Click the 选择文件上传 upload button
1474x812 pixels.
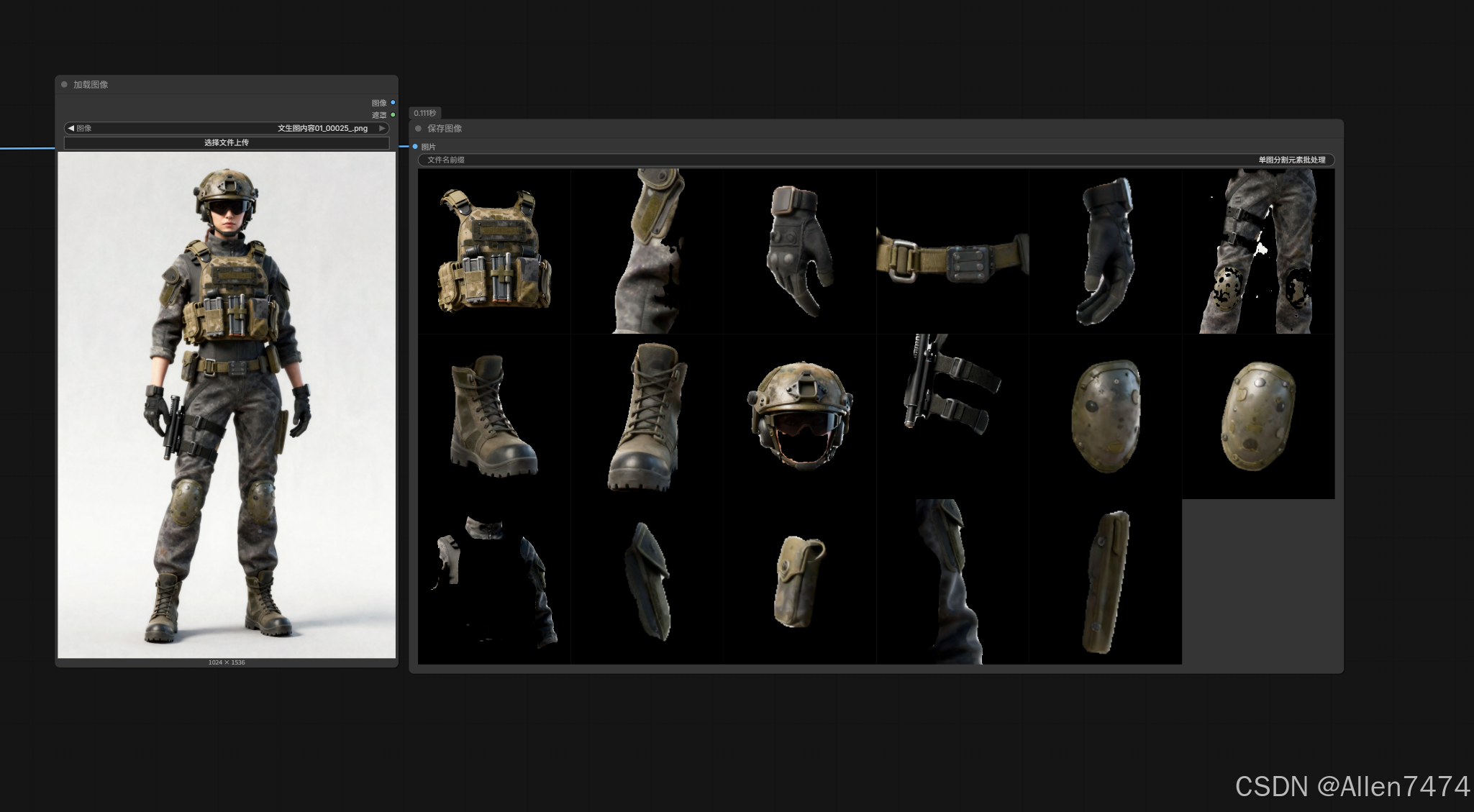(x=226, y=142)
